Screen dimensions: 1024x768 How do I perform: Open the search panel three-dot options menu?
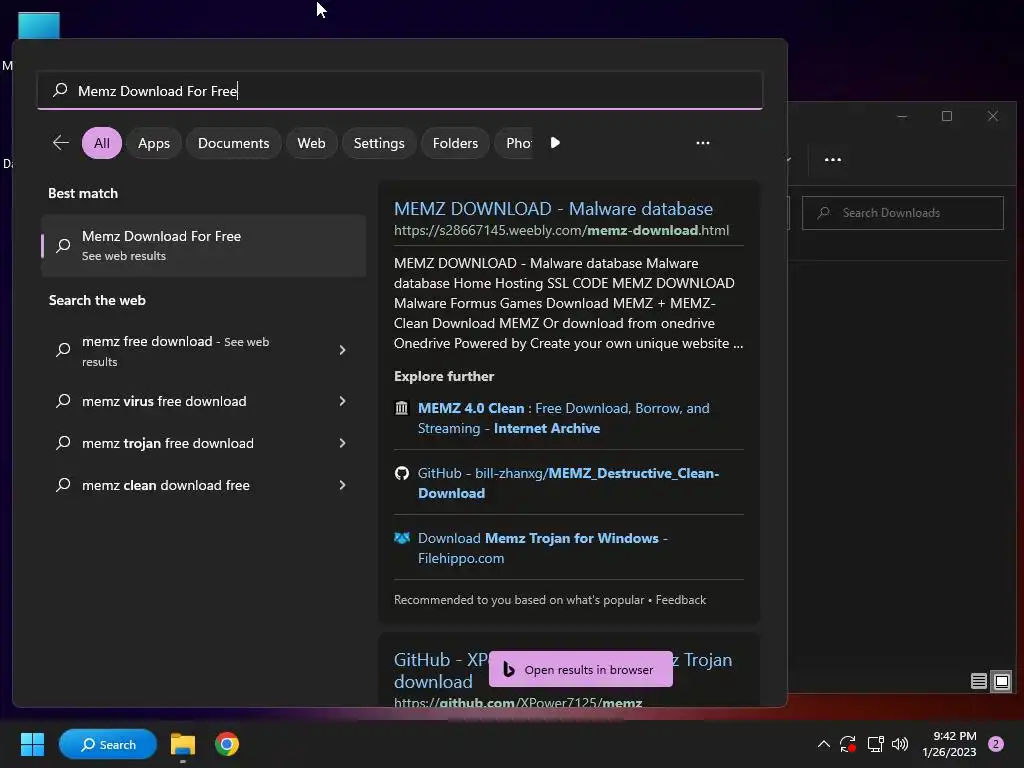pyautogui.click(x=703, y=143)
